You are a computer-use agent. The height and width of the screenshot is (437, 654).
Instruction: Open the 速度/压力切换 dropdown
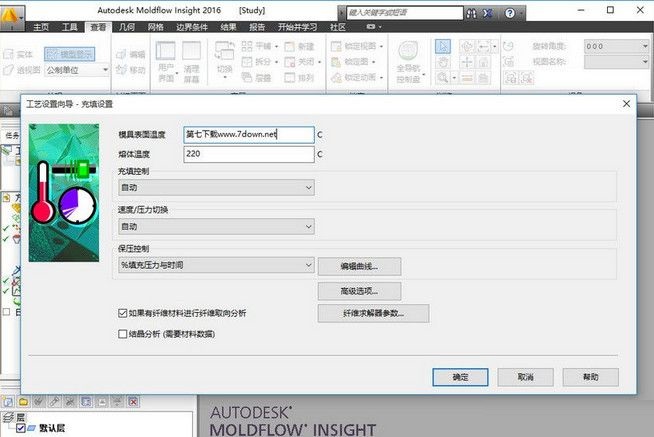pos(216,226)
